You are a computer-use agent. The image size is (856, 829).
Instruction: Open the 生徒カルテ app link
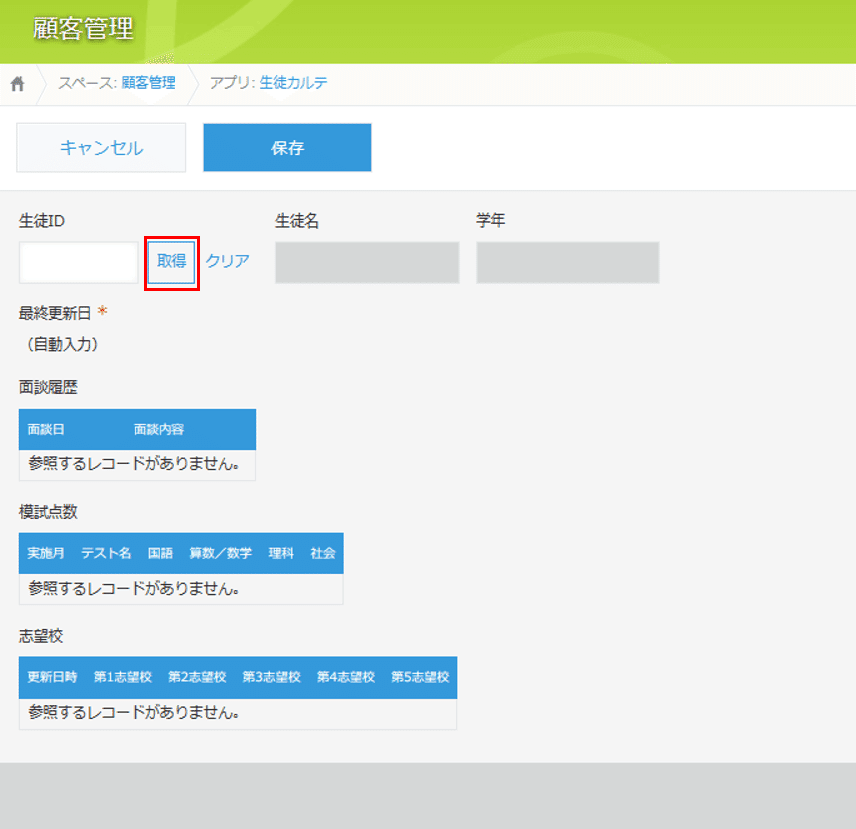(x=293, y=83)
